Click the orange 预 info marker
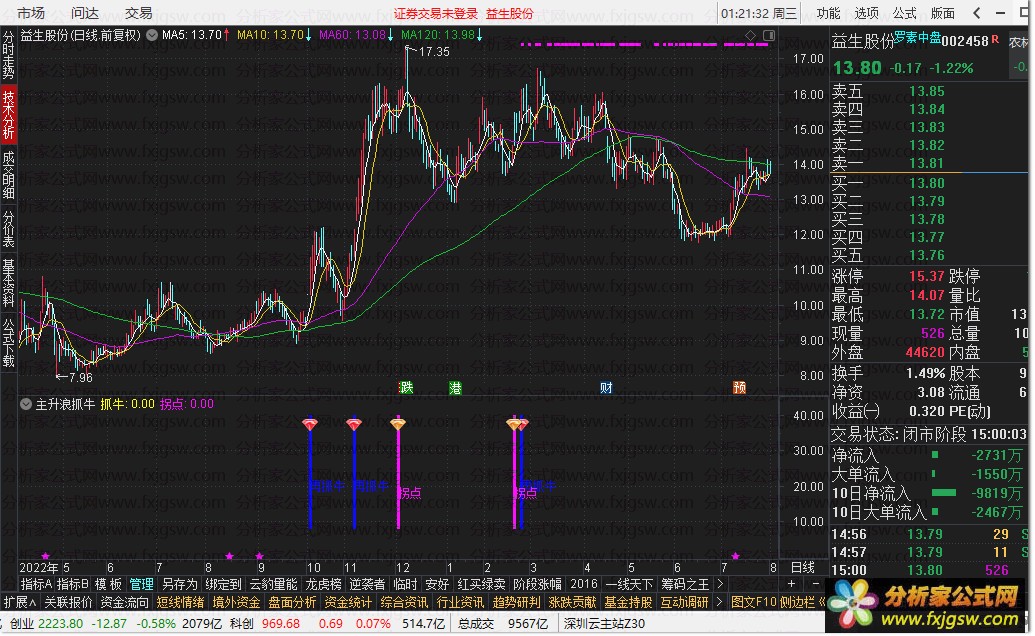The width and height of the screenshot is (1035, 636). coord(739,387)
